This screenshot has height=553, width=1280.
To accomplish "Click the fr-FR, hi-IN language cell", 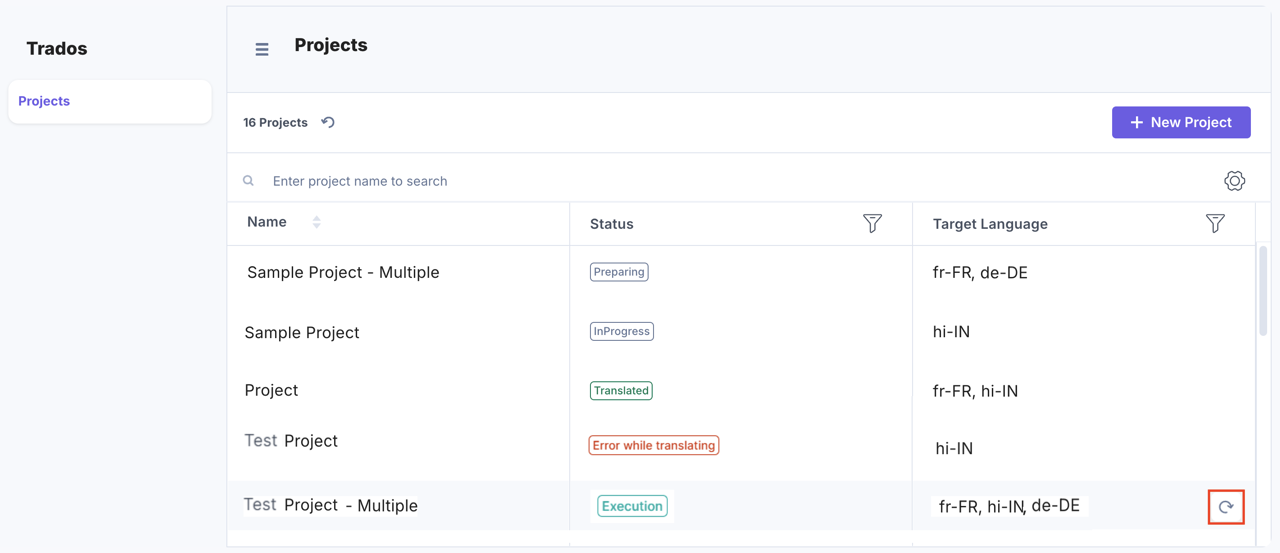I will click(975, 391).
